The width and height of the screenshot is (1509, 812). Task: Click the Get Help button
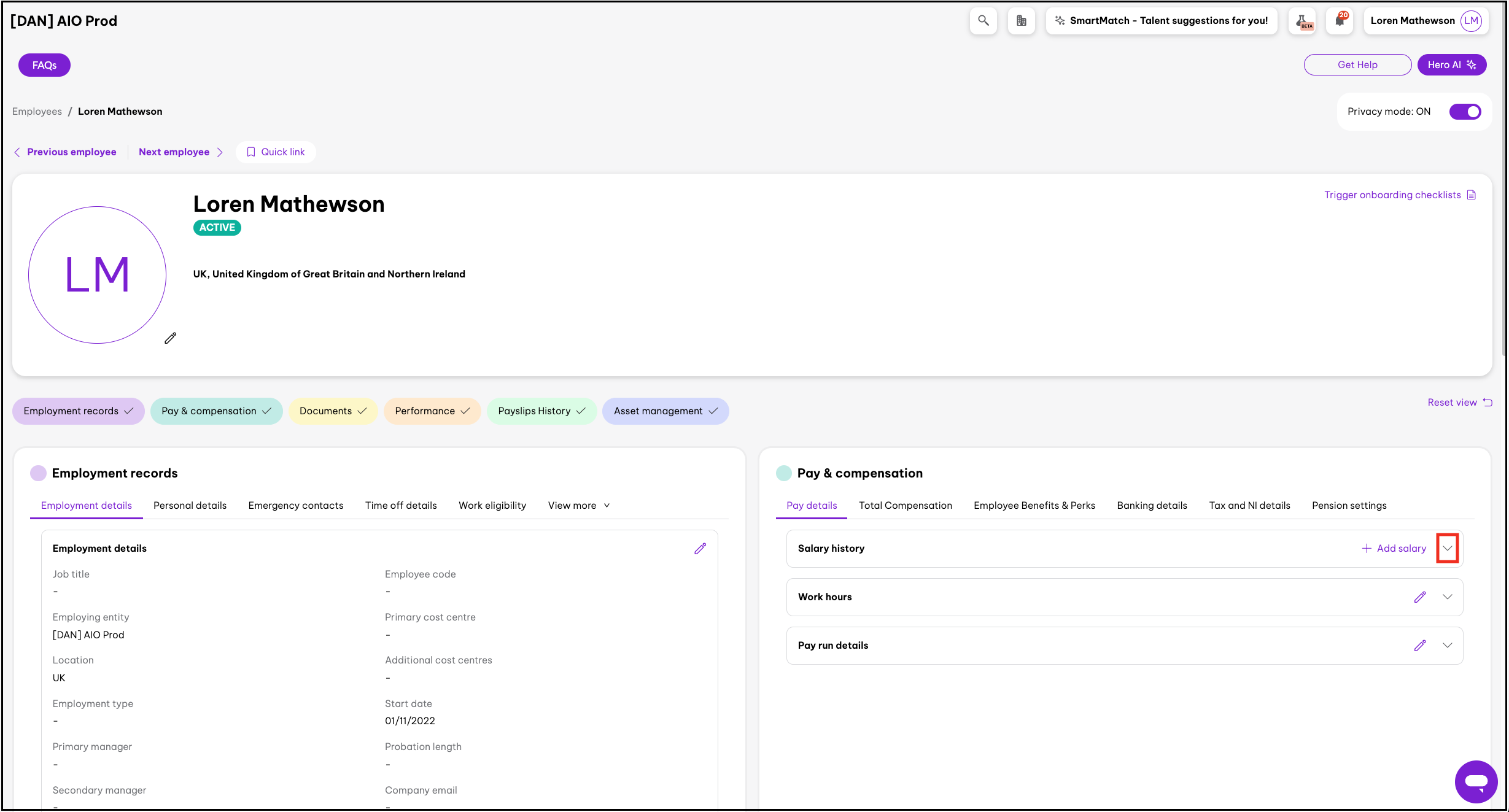(x=1357, y=65)
